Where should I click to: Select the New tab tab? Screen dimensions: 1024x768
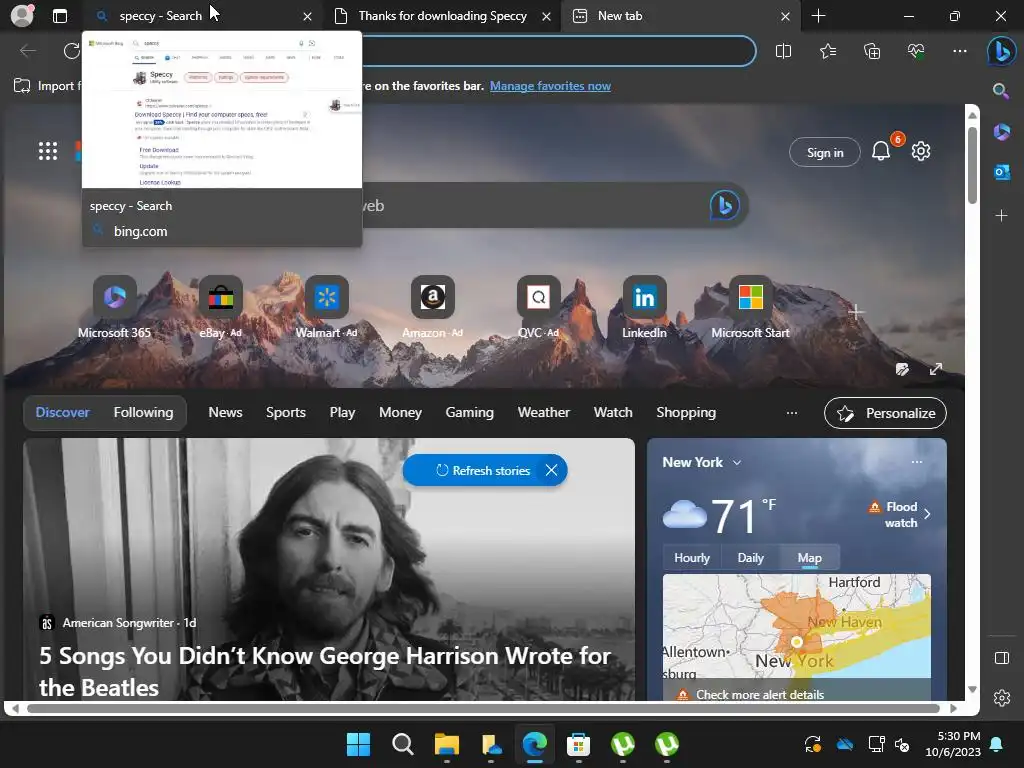[620, 16]
